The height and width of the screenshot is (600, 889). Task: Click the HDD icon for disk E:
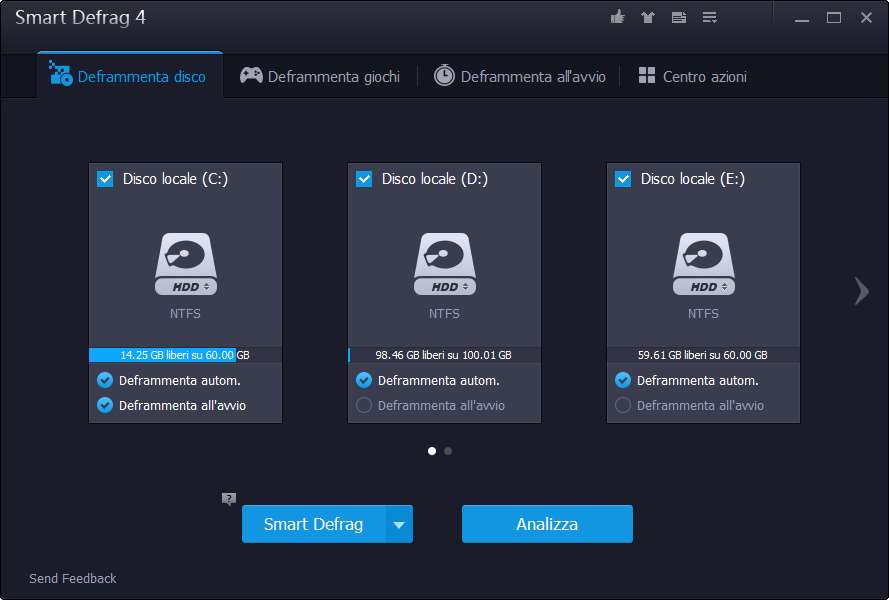[703, 264]
